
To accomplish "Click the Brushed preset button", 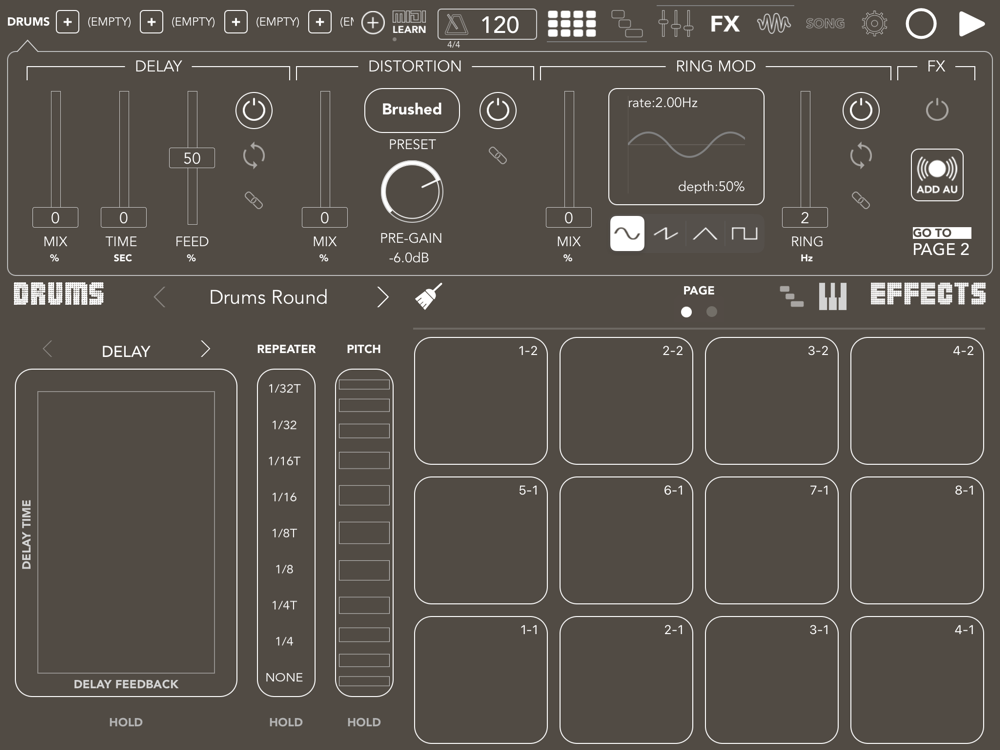I will (x=411, y=110).
